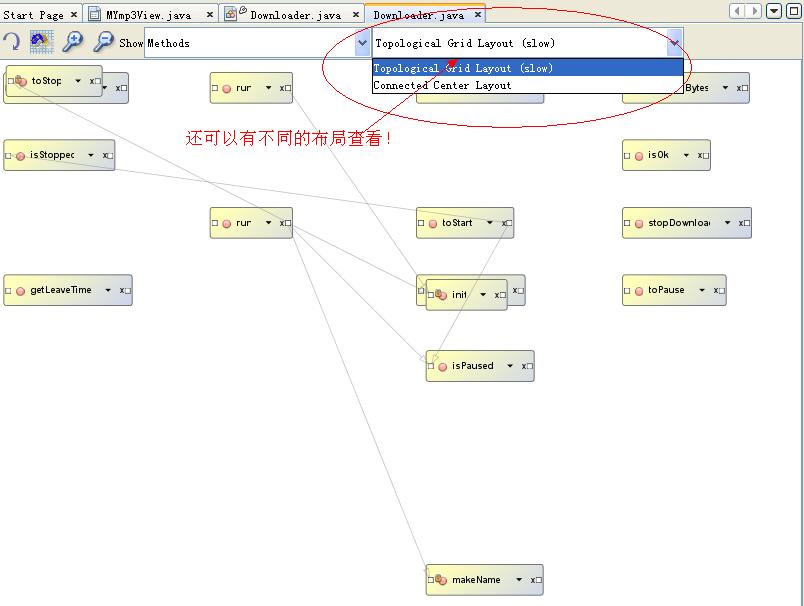
Task: Close the MYmp3View.java tab
Action: click(x=210, y=14)
